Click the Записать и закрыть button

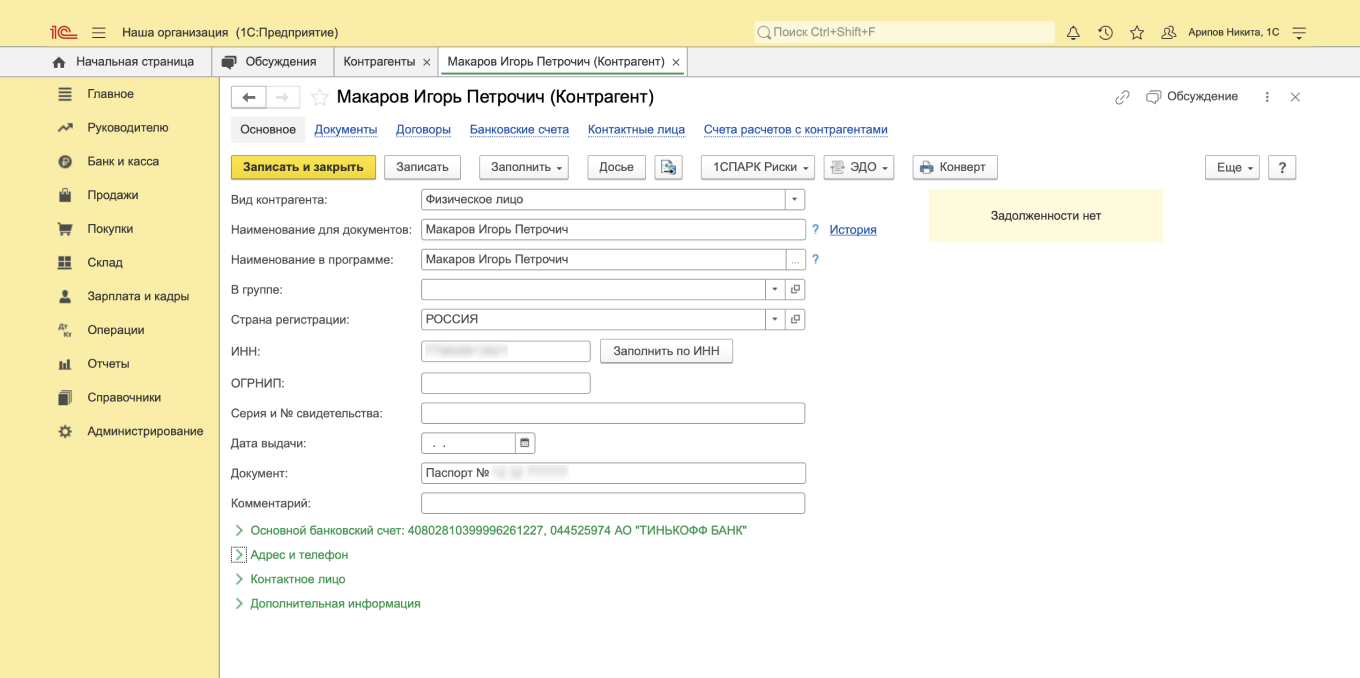(302, 167)
